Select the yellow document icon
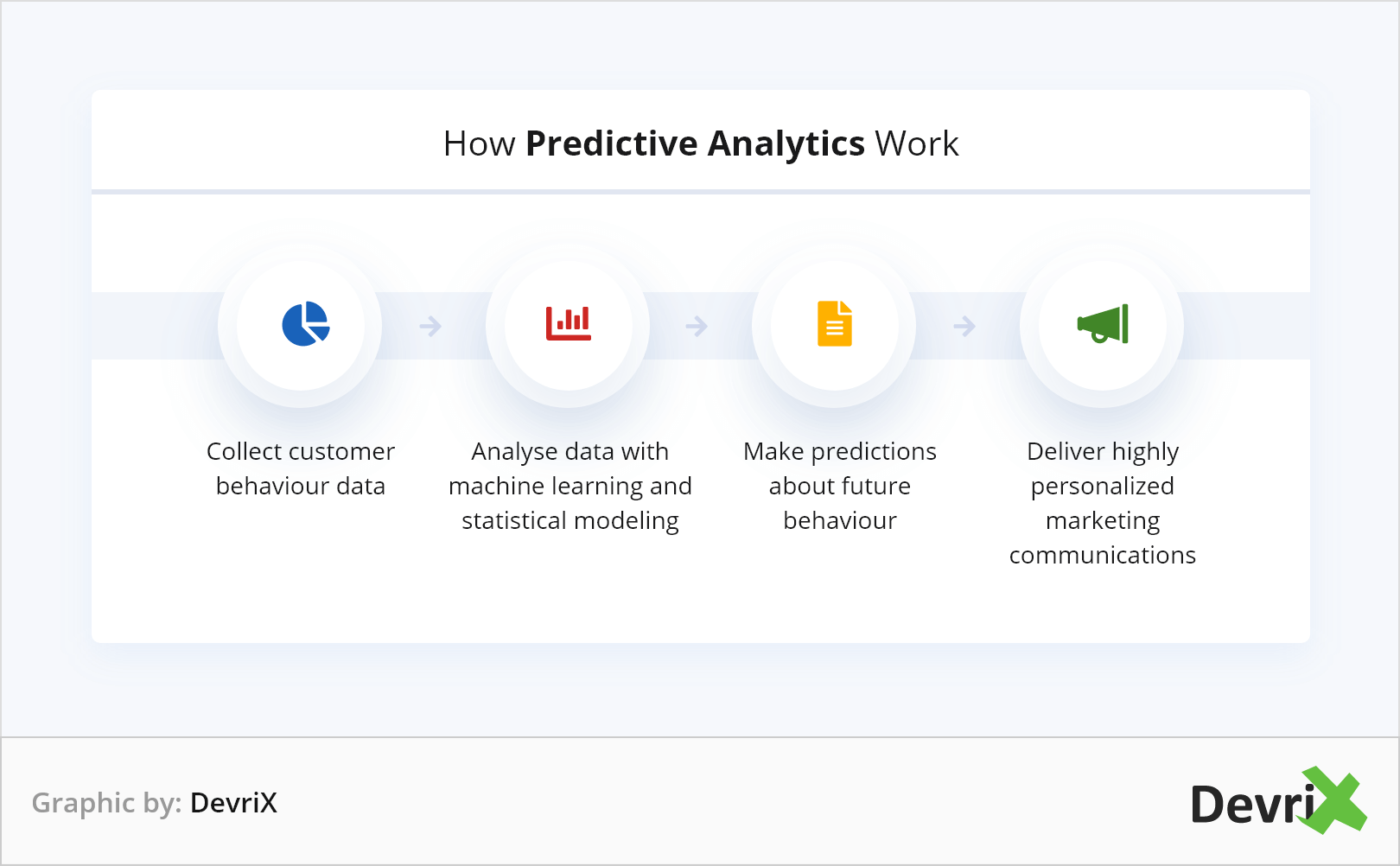The image size is (1400, 866). tap(835, 324)
